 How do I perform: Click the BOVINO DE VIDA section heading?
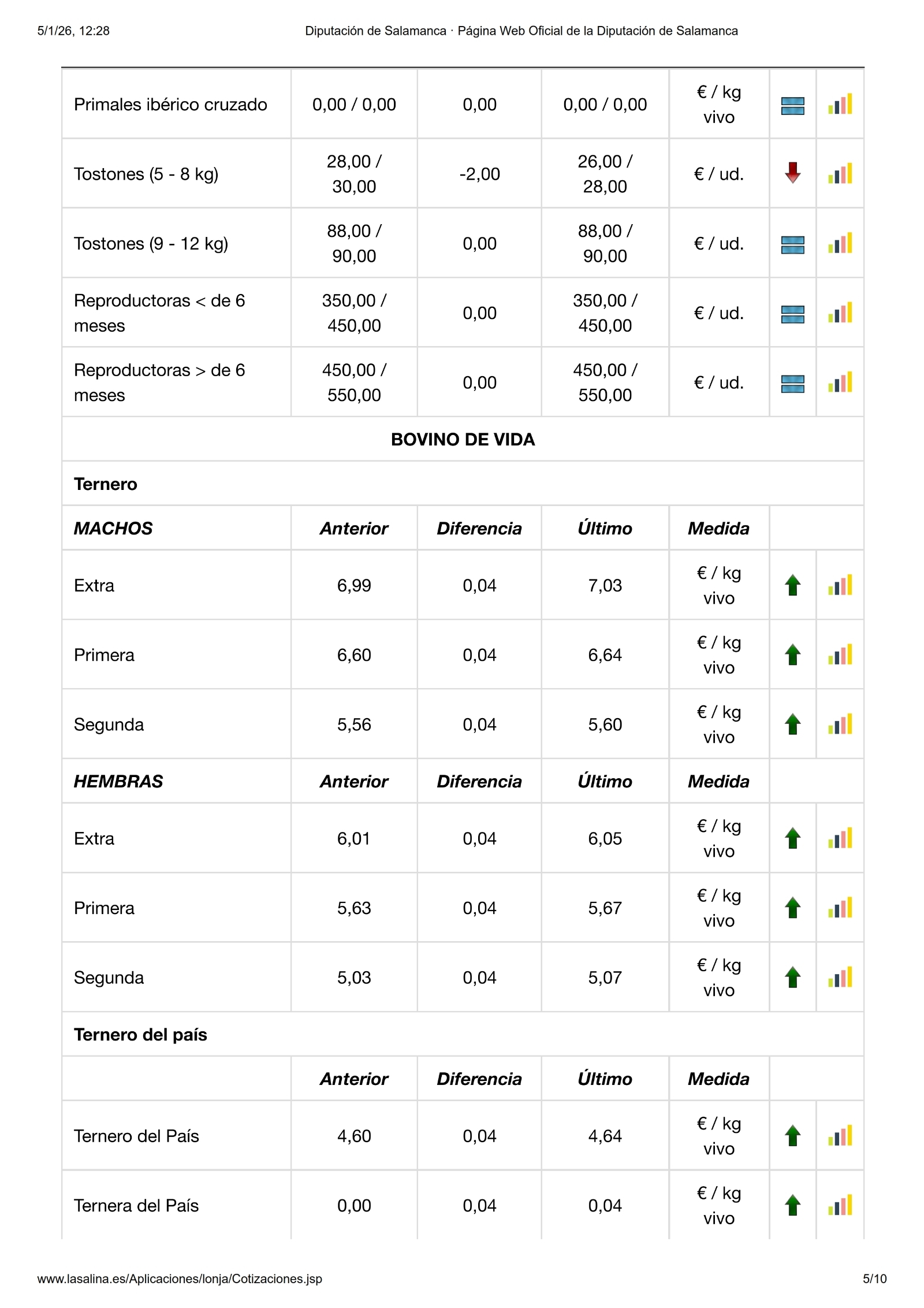click(x=463, y=440)
